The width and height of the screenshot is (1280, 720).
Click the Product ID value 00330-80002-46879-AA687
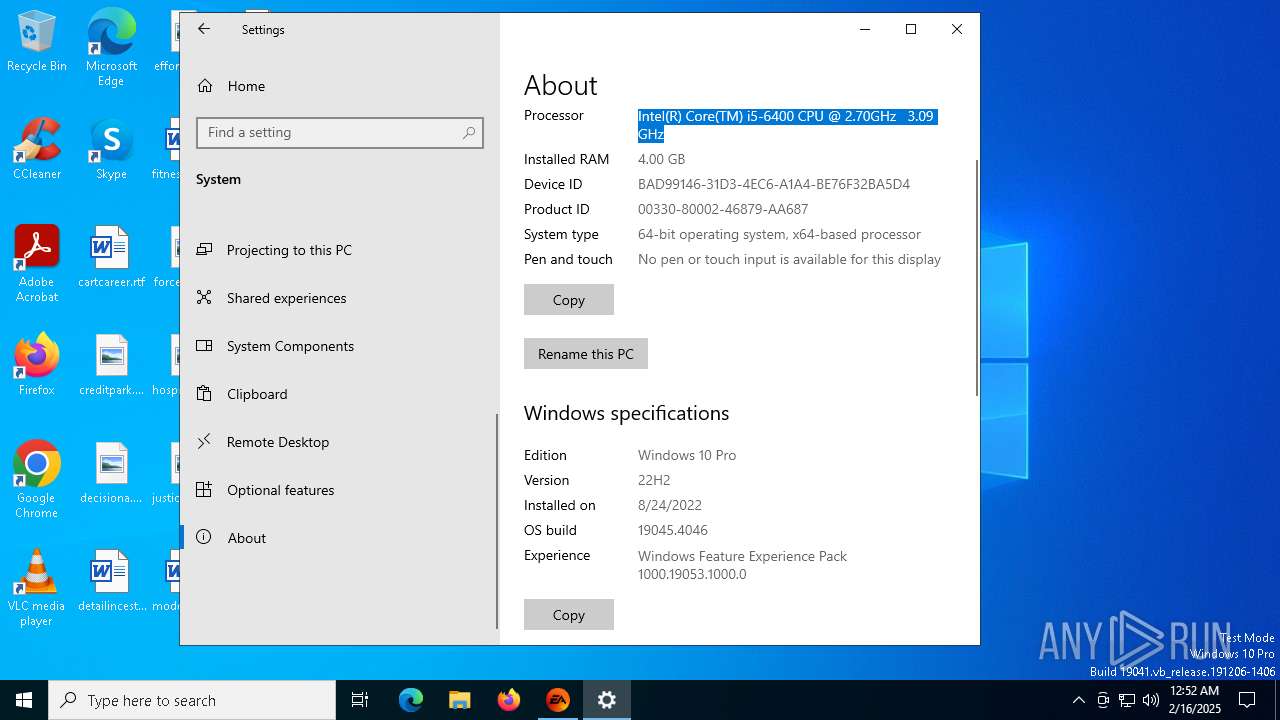point(723,209)
